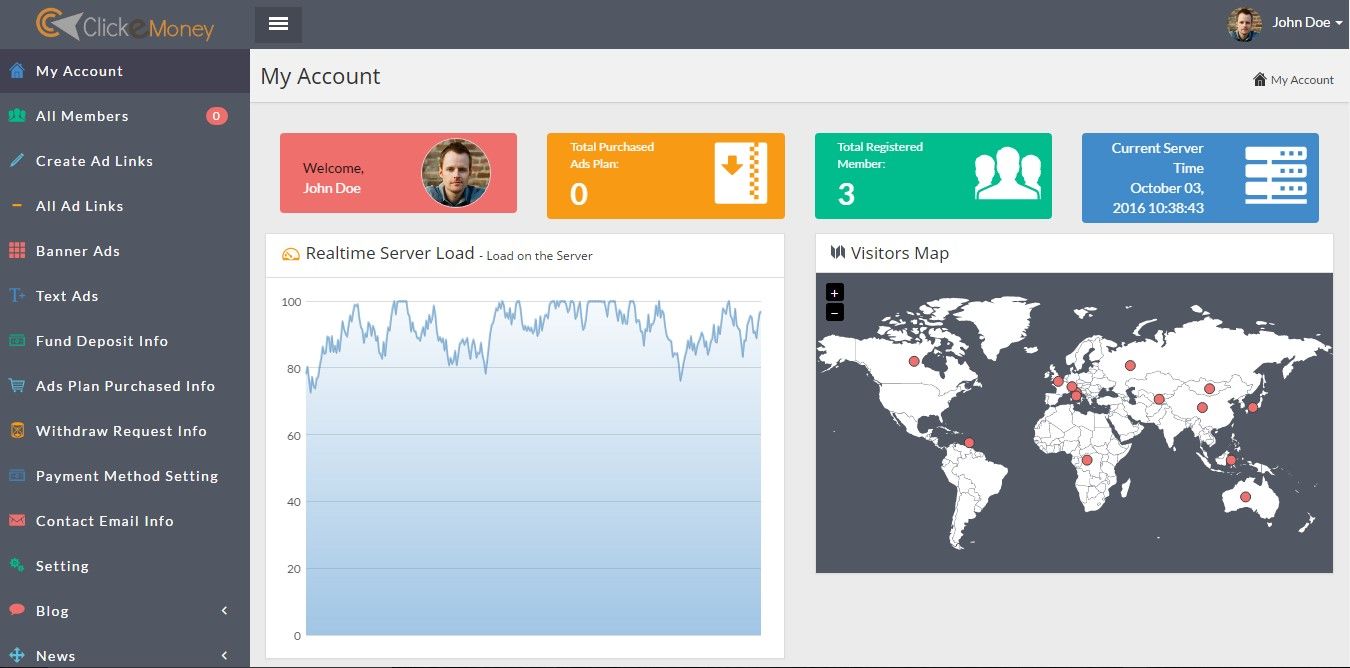Viewport: 1350px width, 668px height.
Task: Click the dashboard gauge icon by Realtime Server Load
Action: (291, 254)
